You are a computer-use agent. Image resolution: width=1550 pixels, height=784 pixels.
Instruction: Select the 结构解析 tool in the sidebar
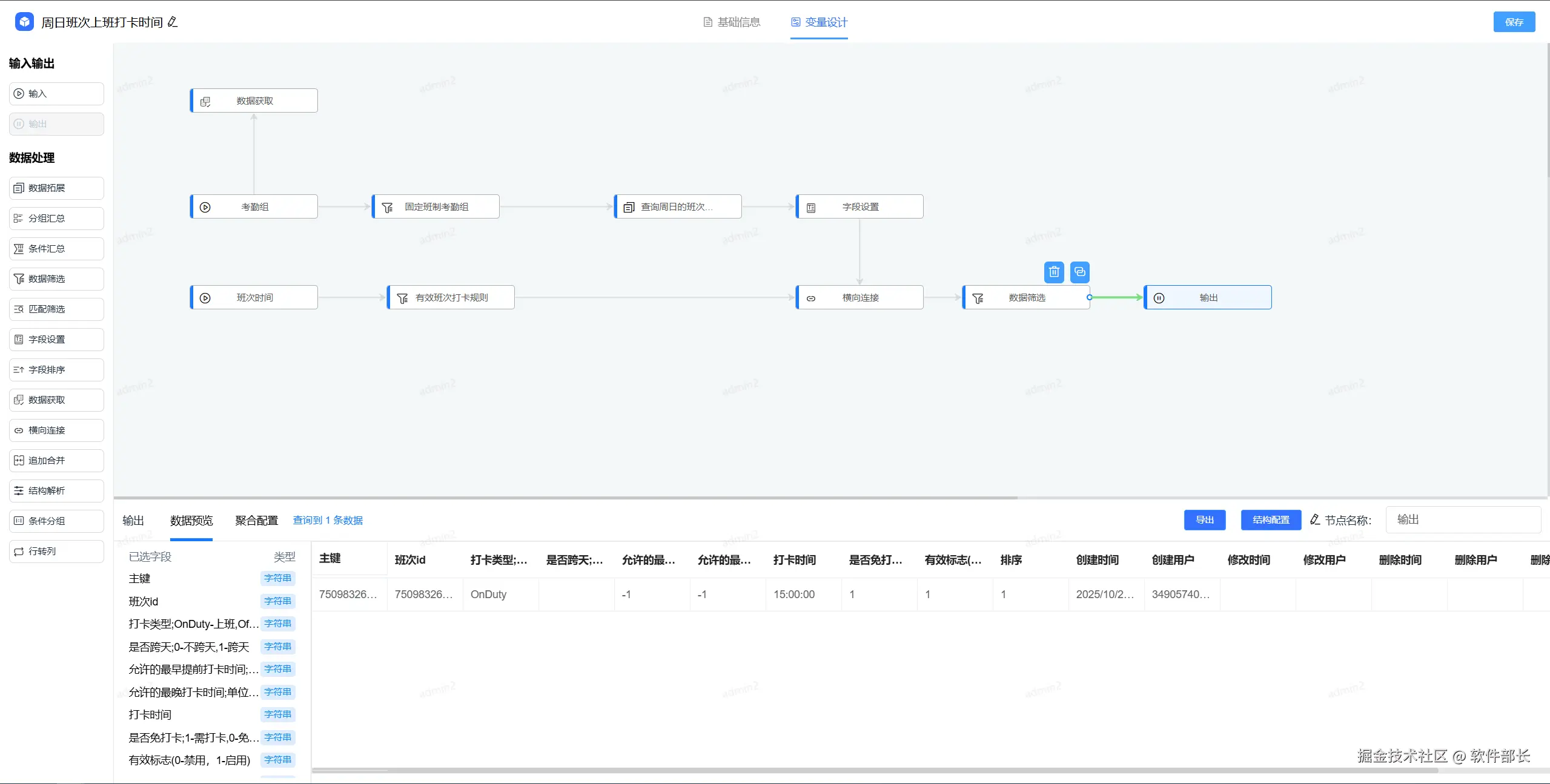[56, 491]
